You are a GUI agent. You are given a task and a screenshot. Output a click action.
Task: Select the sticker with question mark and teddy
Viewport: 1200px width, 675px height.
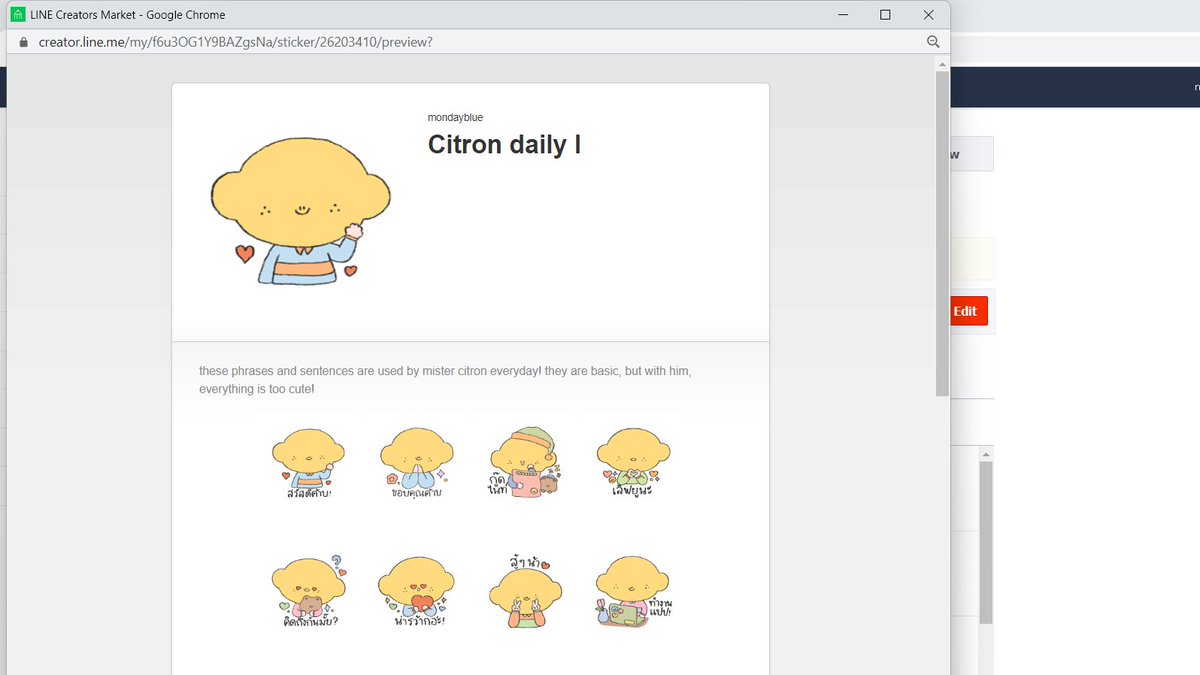308,591
